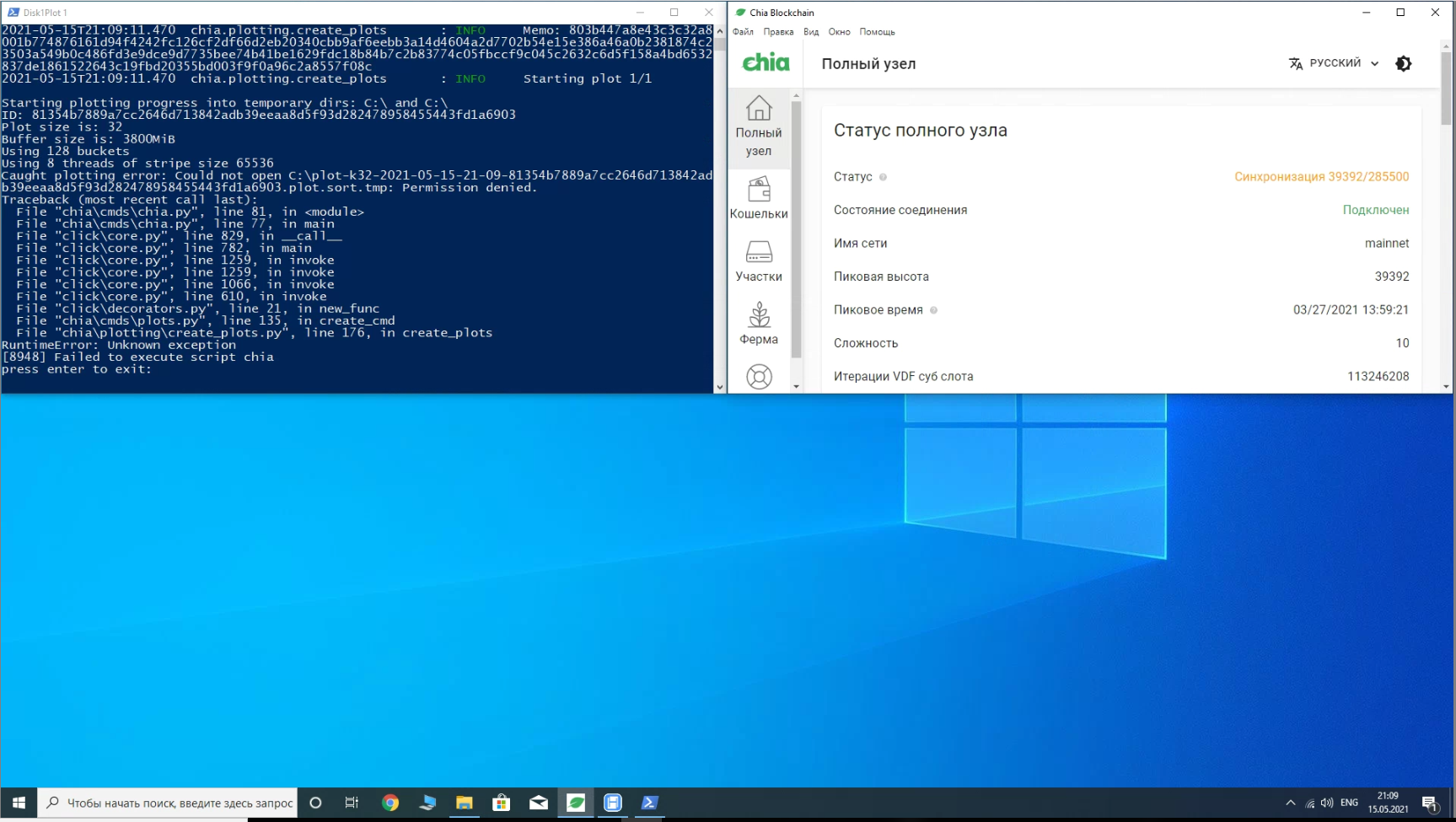1456x822 pixels.
Task: Click the PowerShell Disk1Plot 1 title bar icon
Action: tap(13, 13)
